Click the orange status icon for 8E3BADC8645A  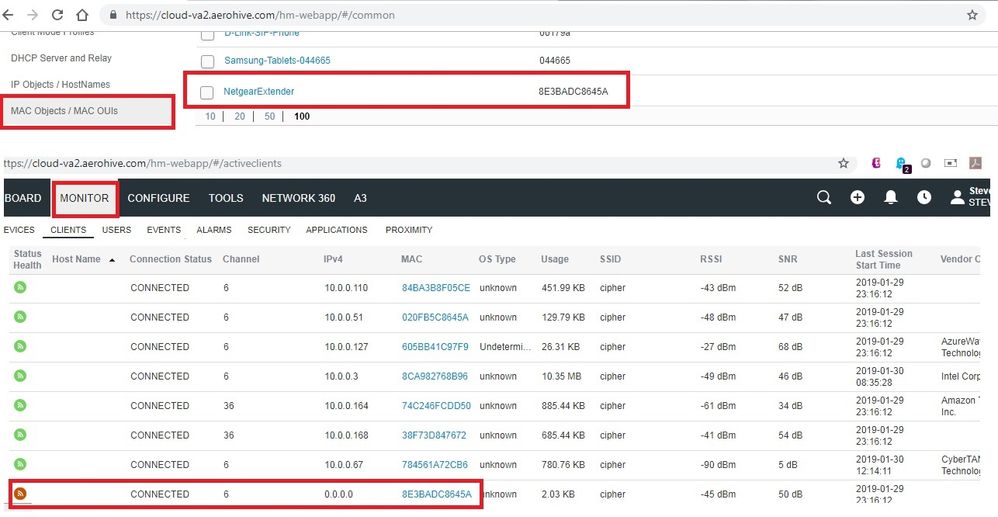click(x=20, y=494)
